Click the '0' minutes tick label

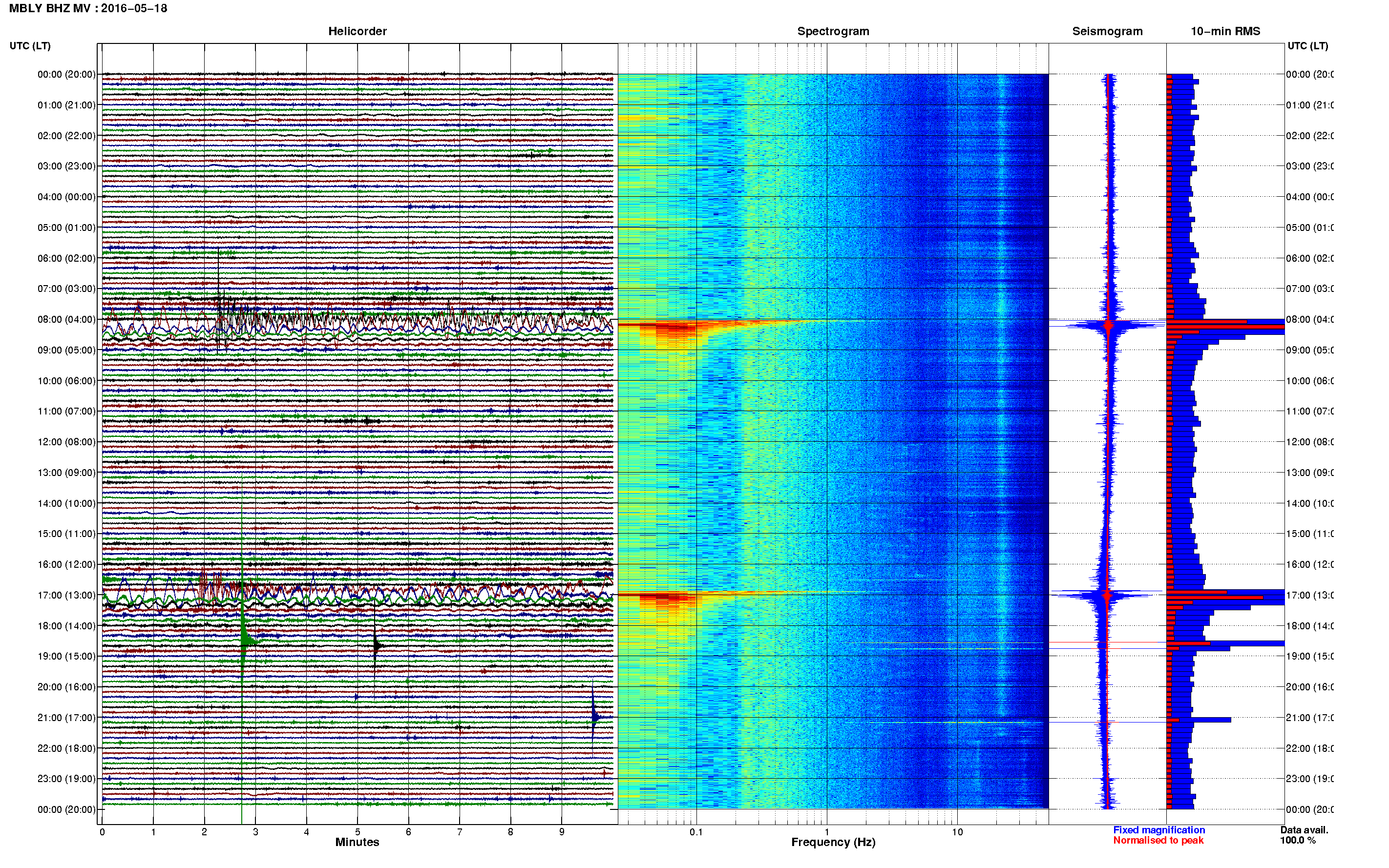[102, 832]
